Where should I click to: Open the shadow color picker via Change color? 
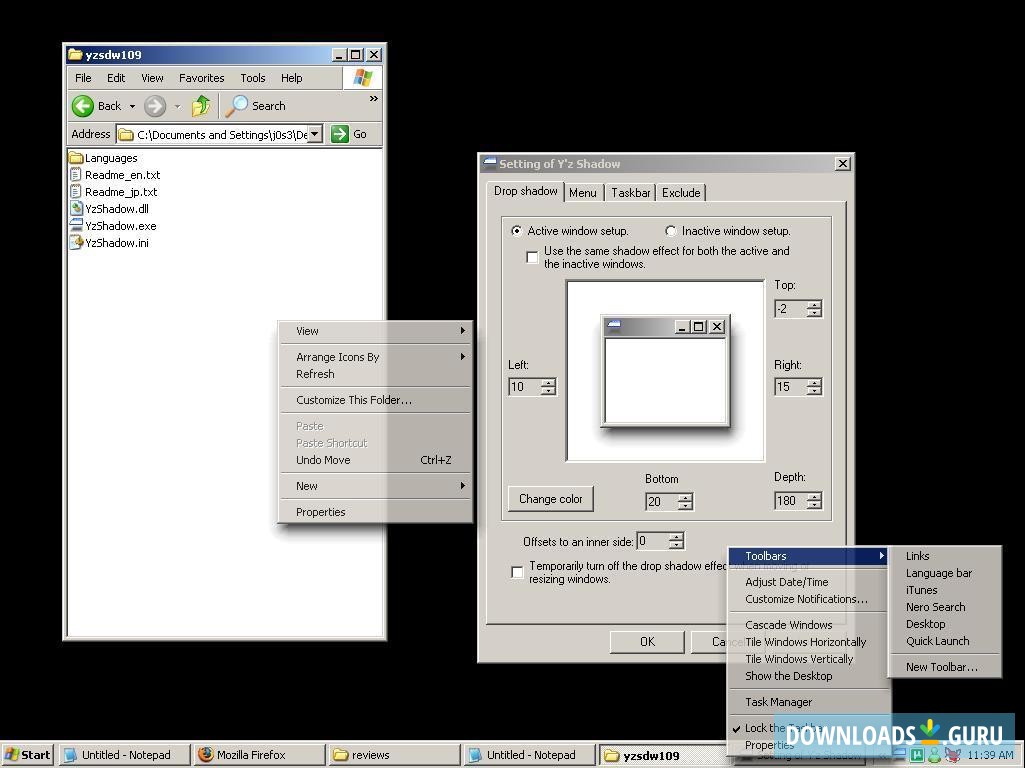[550, 498]
